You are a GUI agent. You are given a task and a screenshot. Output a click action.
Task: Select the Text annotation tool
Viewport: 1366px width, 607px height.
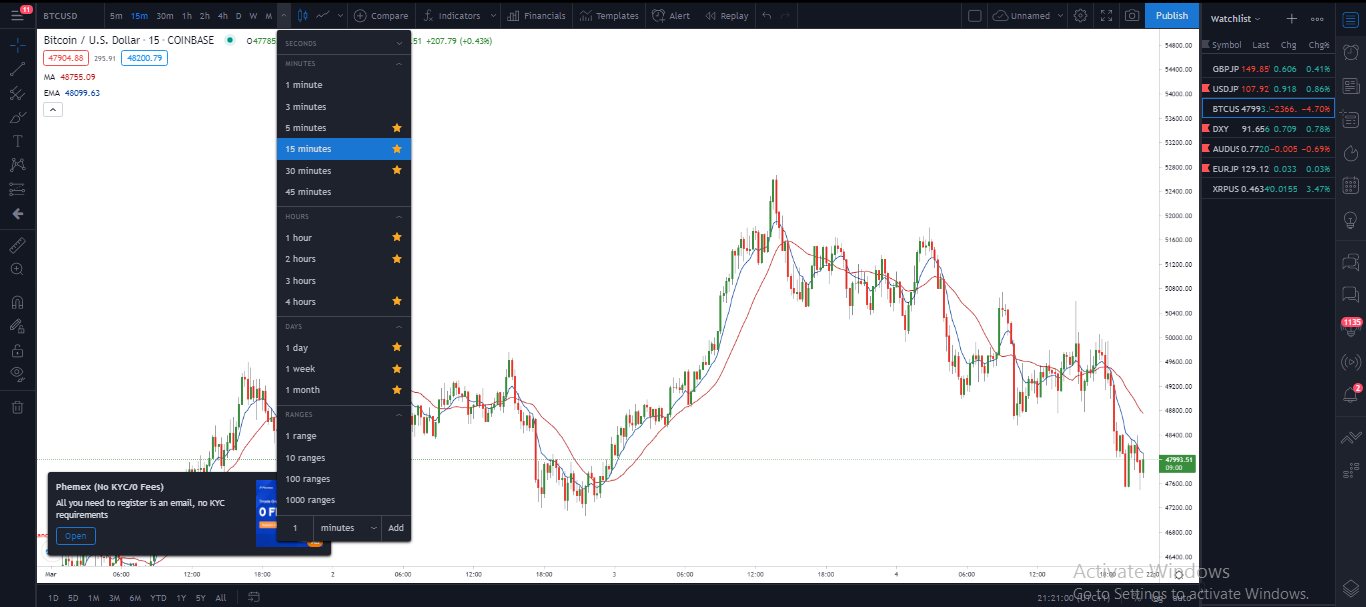tap(17, 141)
